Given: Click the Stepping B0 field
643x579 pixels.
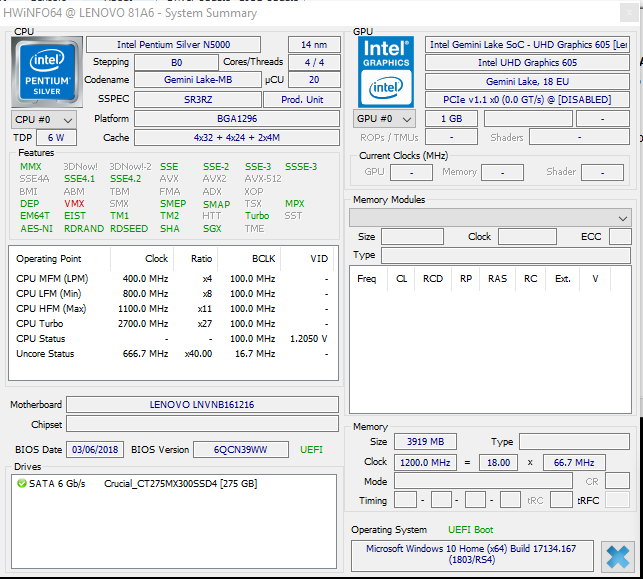Looking at the screenshot, I should (x=176, y=63).
